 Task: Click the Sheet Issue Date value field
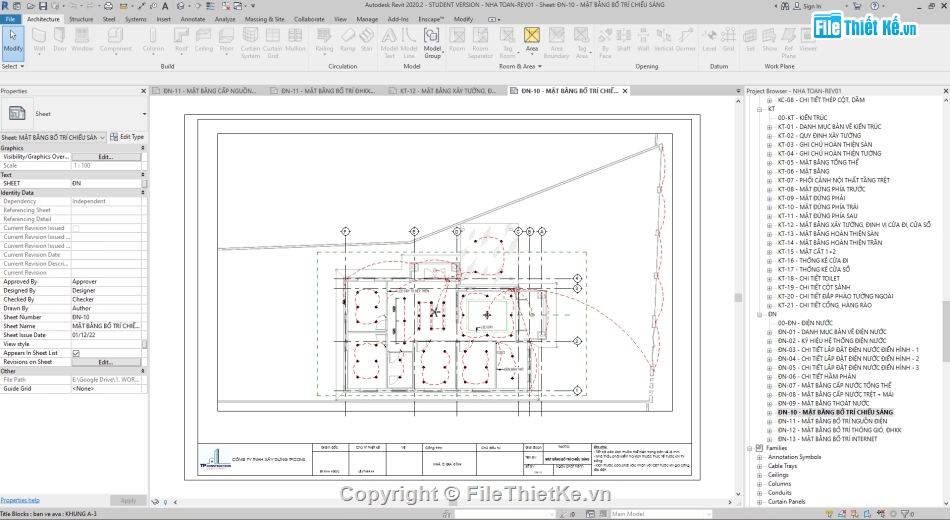click(x=107, y=335)
